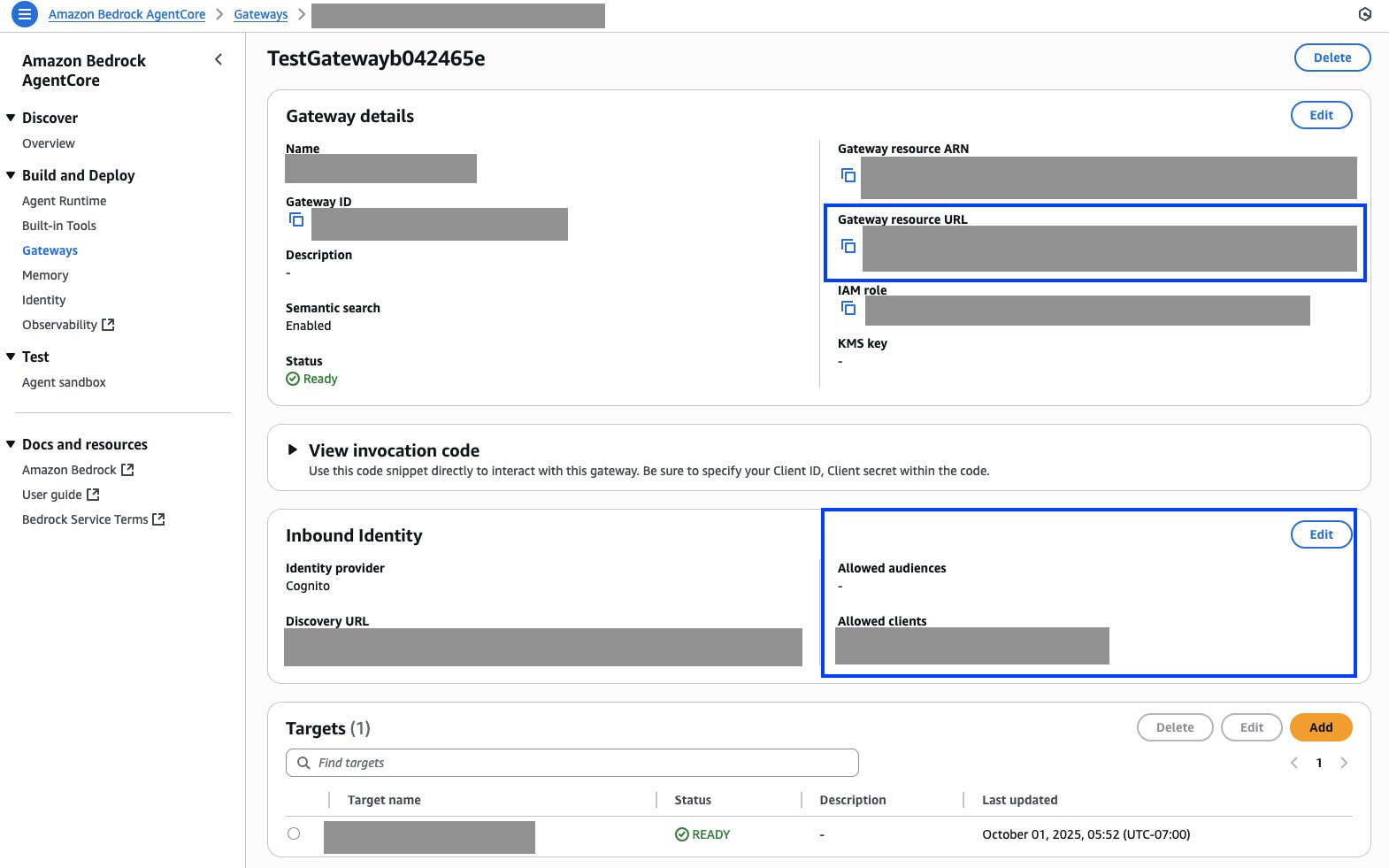Expand the View invocation code section
1389x868 pixels.
pyautogui.click(x=293, y=449)
